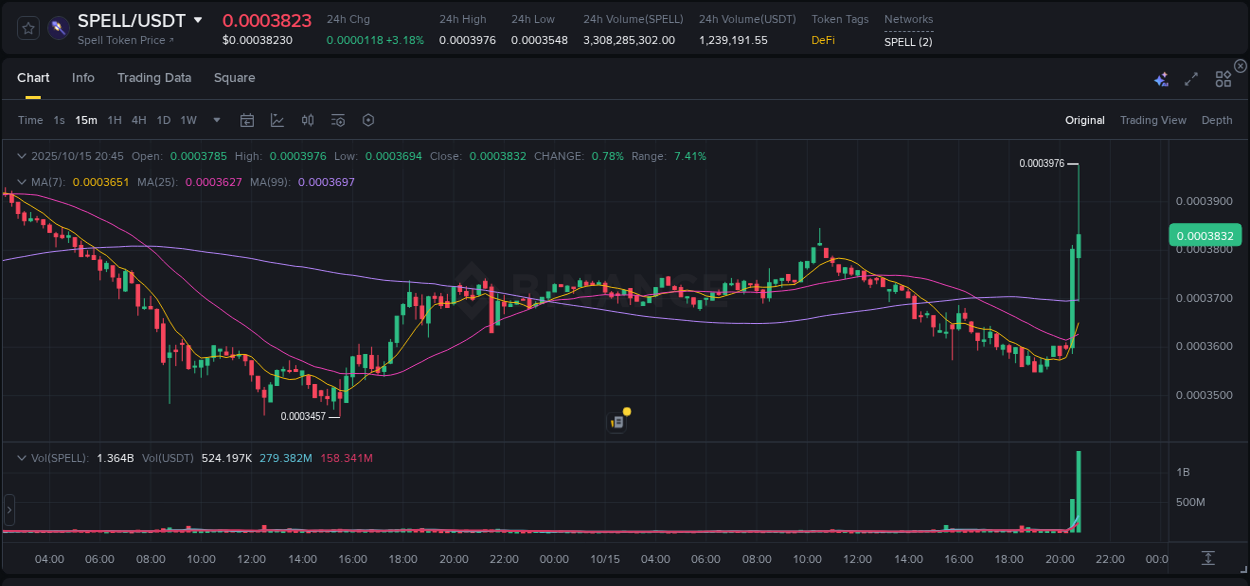Viewport: 1250px width, 586px height.
Task: Open the widgets layout grid icon
Action: point(1222,78)
